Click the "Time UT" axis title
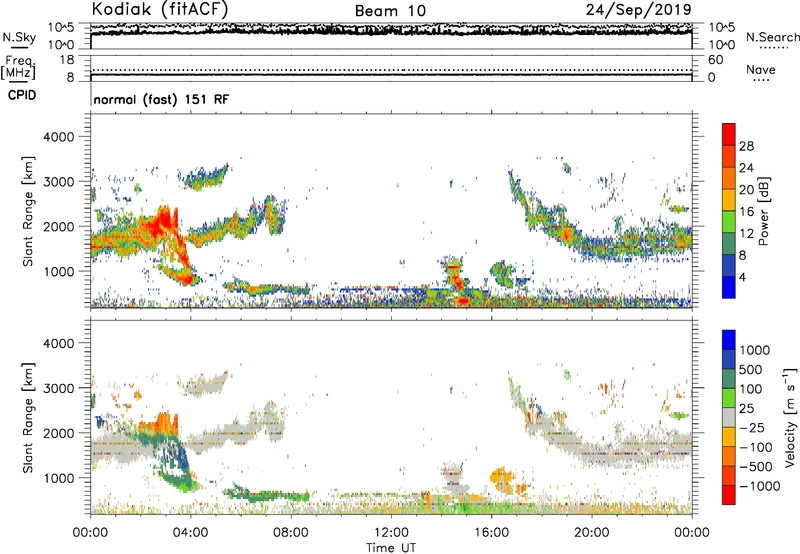Viewport: 800px width, 554px height. [391, 548]
